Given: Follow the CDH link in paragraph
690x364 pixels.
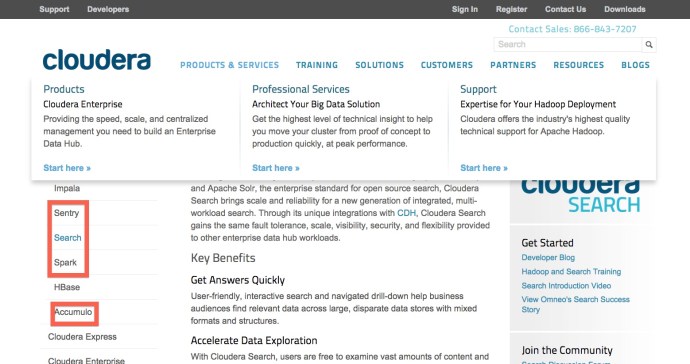Looking at the screenshot, I should point(406,213).
